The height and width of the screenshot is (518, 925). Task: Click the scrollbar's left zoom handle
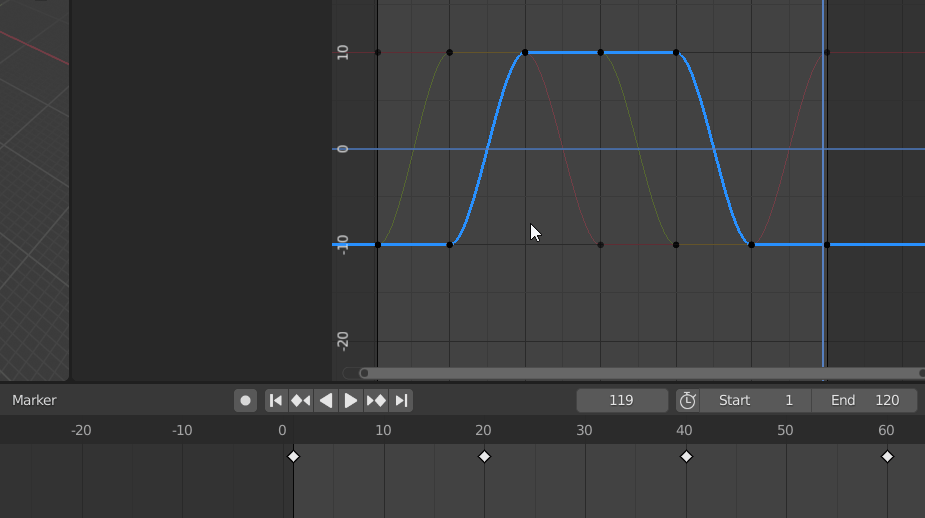click(364, 373)
